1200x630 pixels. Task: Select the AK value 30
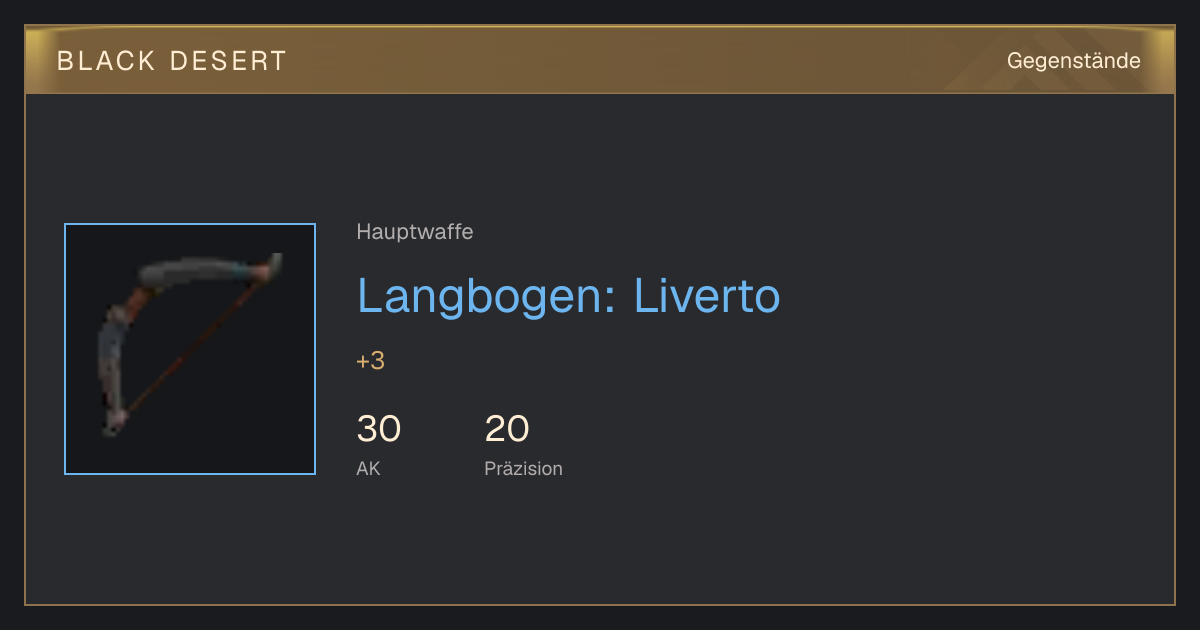[379, 429]
